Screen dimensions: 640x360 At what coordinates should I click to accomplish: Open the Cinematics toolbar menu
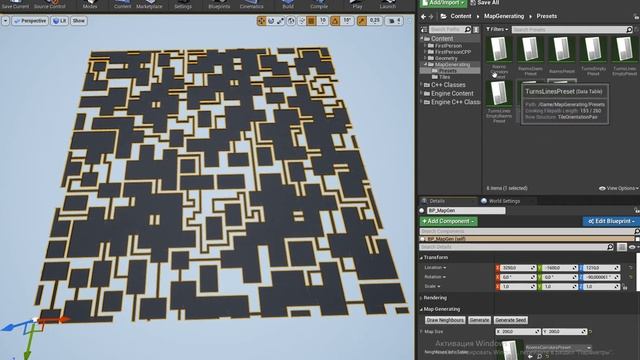pos(251,4)
